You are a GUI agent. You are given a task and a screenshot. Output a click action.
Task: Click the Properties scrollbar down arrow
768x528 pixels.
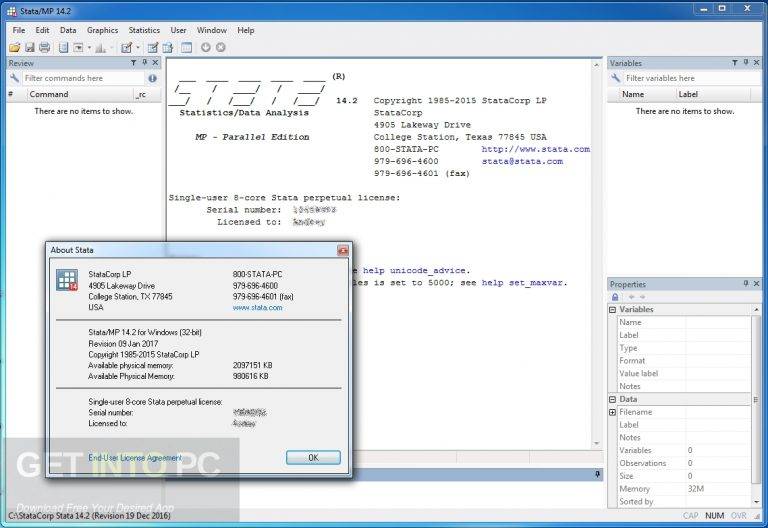click(756, 502)
